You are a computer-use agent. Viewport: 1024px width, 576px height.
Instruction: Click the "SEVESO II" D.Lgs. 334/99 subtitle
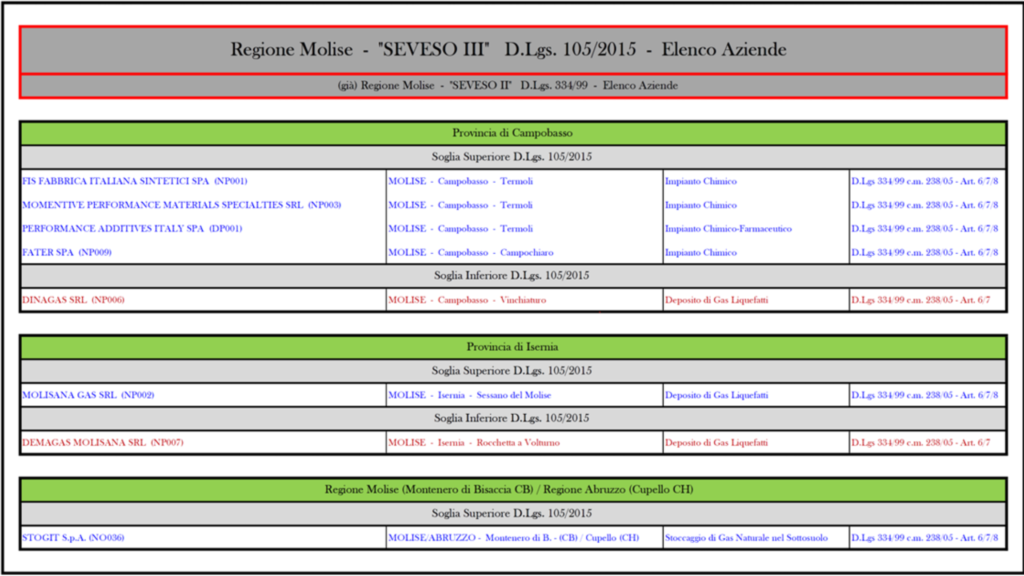coord(507,86)
